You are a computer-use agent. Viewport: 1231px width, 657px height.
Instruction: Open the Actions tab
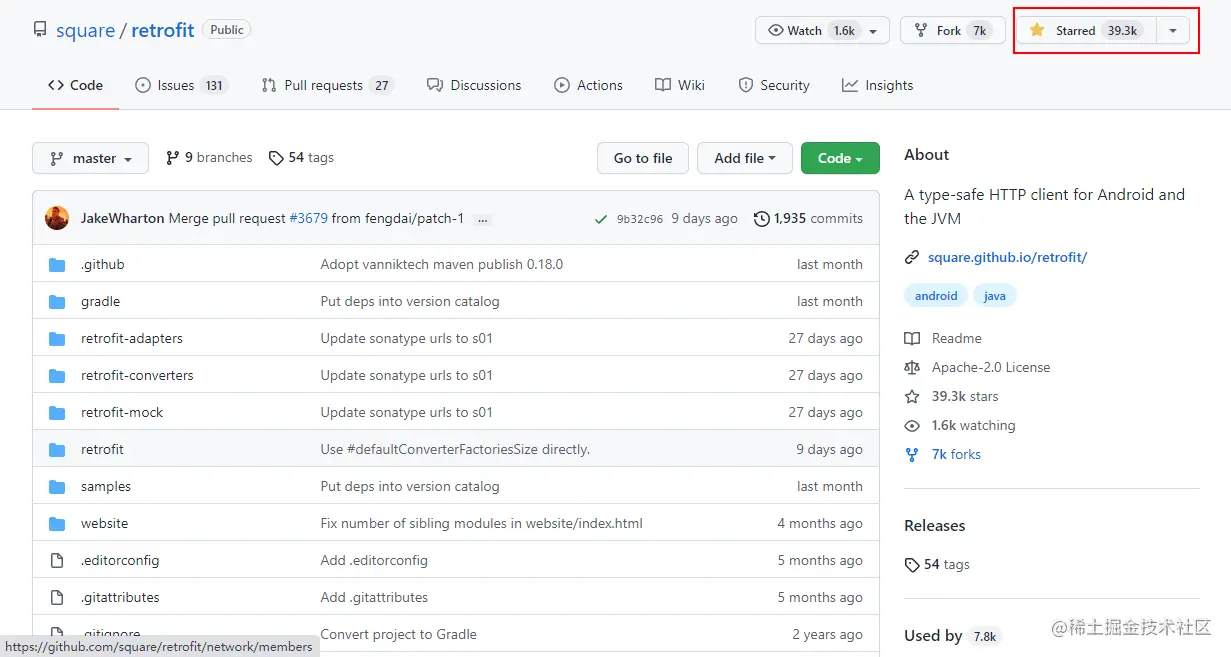[x=589, y=85]
